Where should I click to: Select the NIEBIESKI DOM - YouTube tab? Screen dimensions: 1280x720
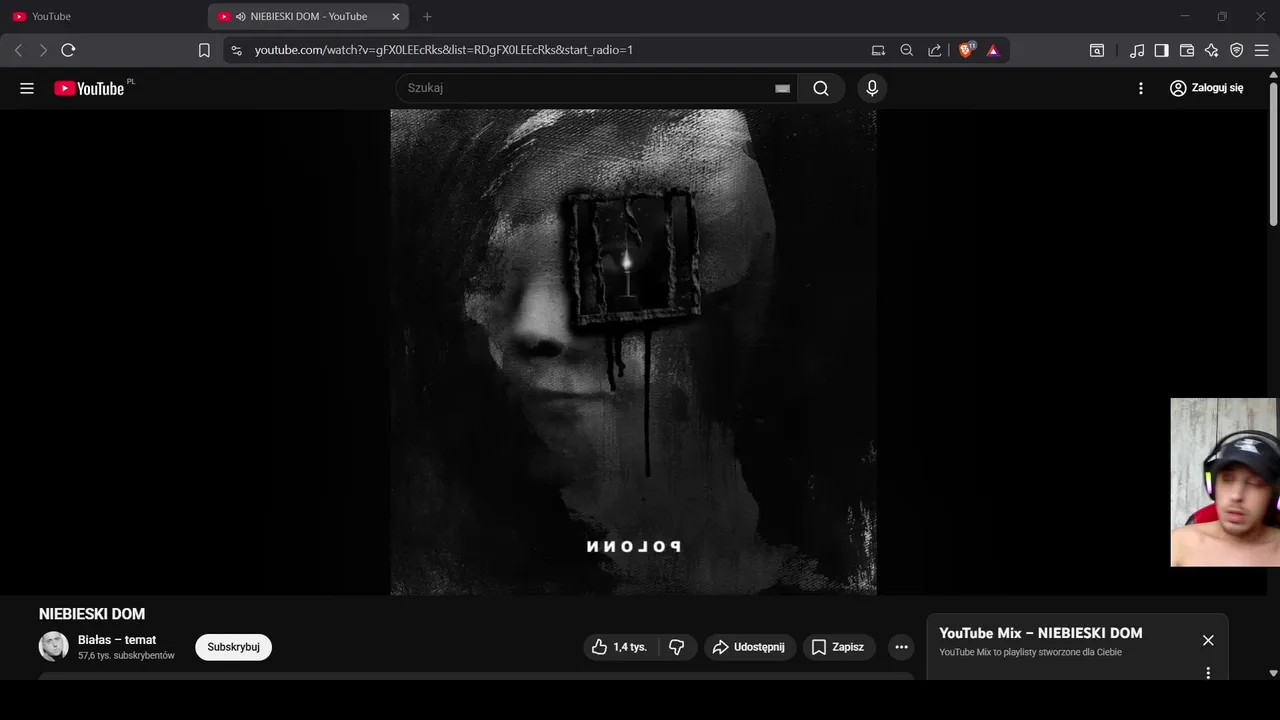click(309, 17)
